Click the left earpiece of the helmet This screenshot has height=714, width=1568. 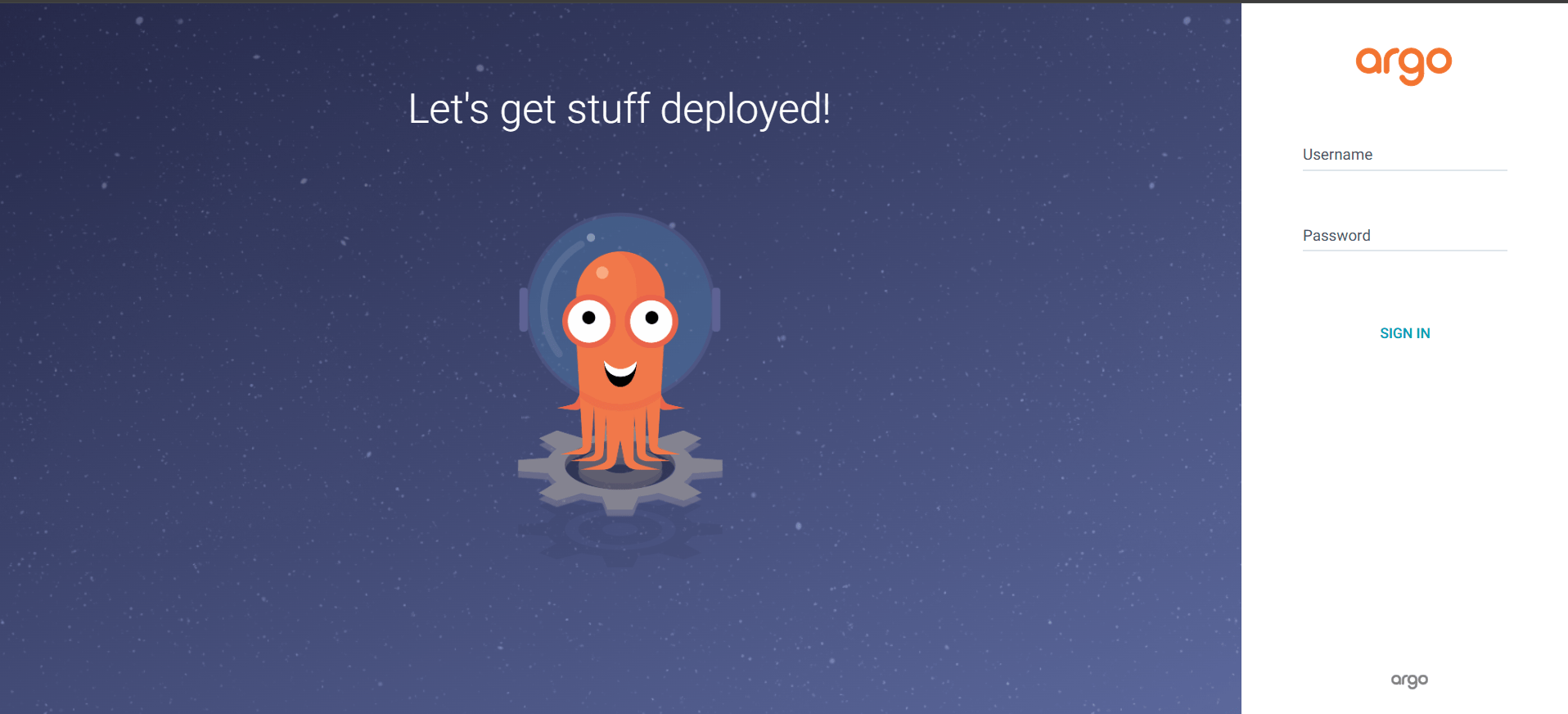(x=524, y=310)
